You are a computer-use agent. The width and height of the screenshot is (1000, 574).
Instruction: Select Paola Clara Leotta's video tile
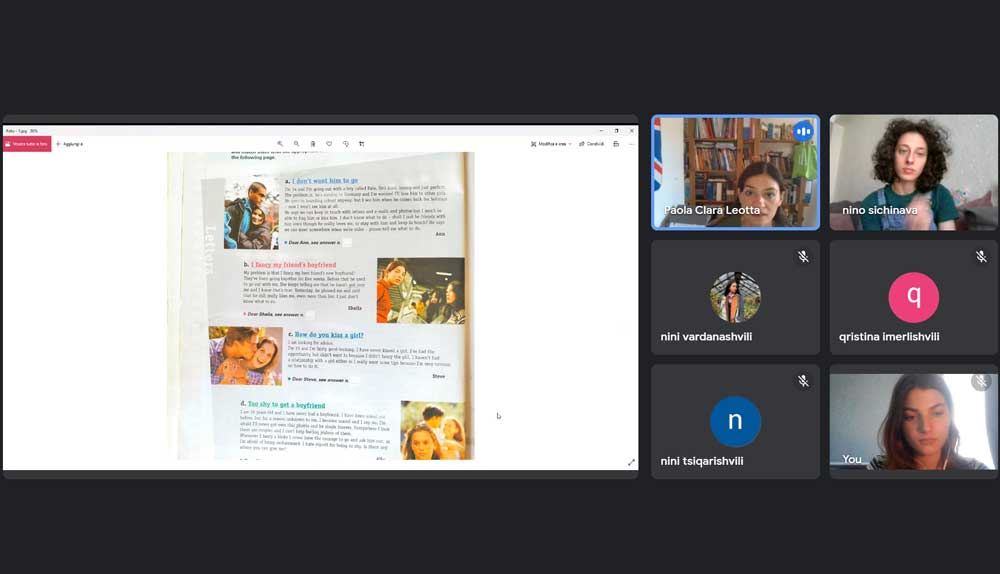[735, 173]
